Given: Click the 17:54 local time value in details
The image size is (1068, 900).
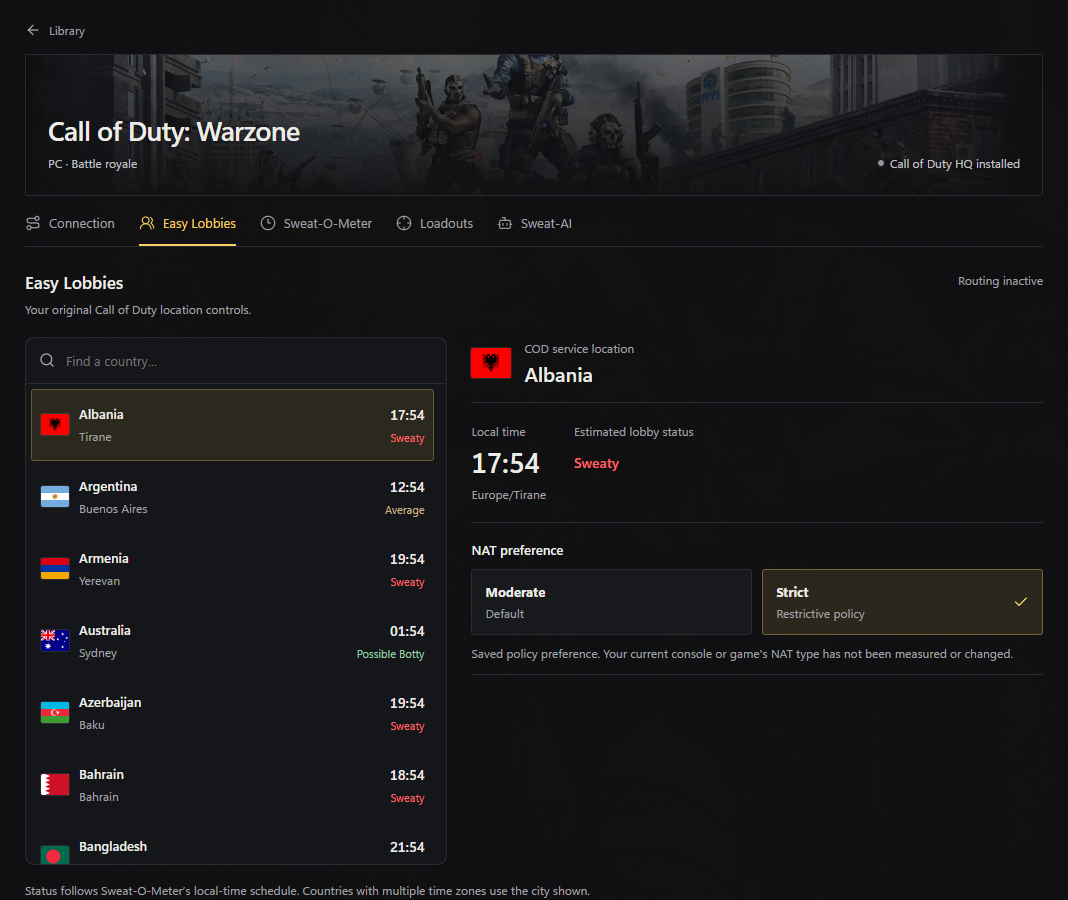Looking at the screenshot, I should [x=505, y=463].
